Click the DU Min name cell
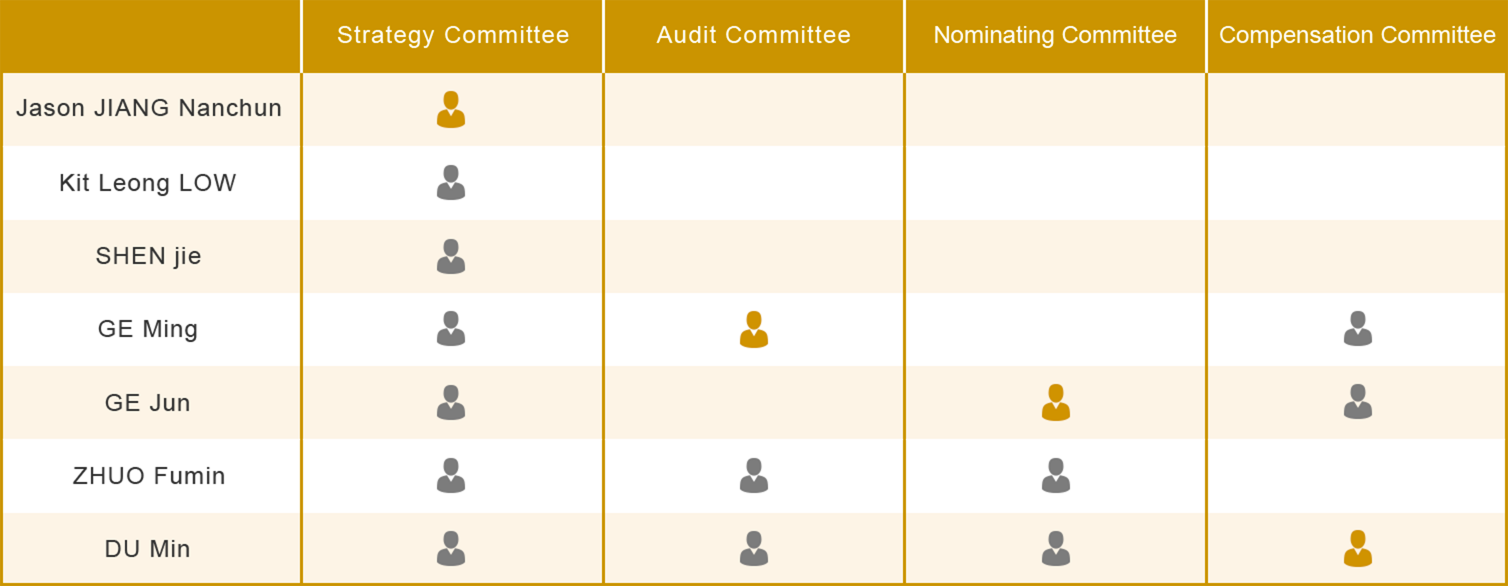The width and height of the screenshot is (1508, 586). pyautogui.click(x=151, y=549)
